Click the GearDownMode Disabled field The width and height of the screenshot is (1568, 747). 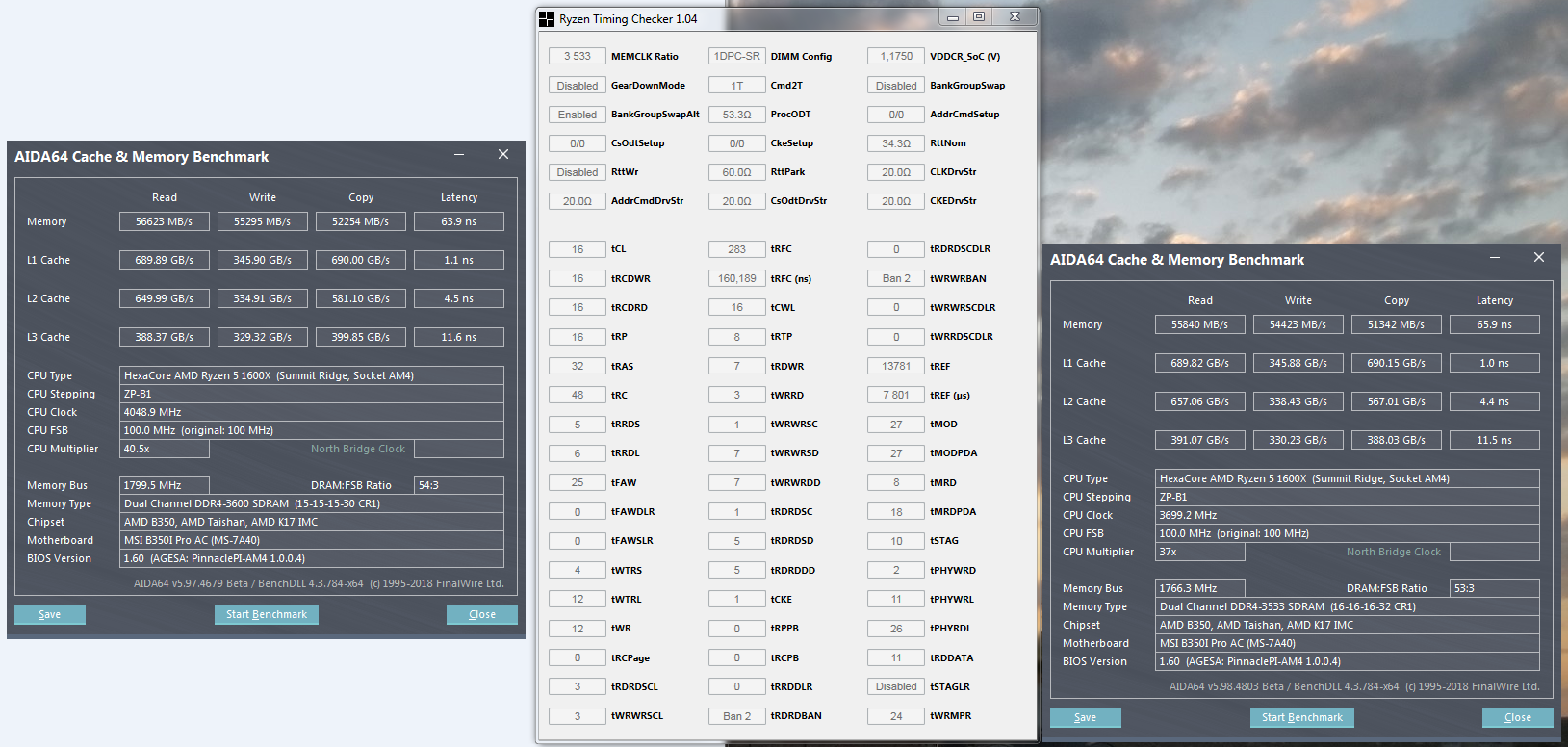point(578,85)
